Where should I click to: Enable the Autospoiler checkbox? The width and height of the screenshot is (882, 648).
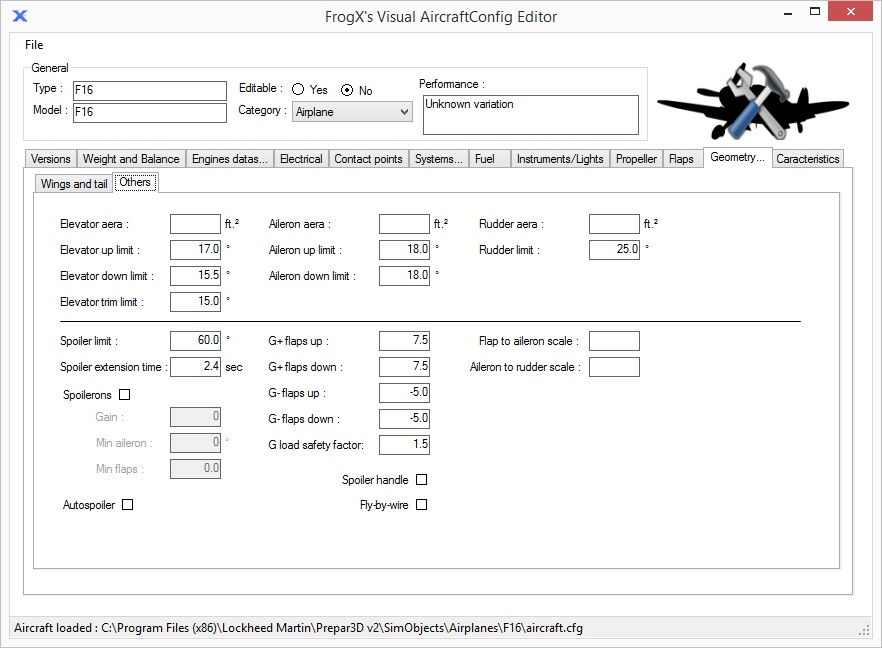(128, 505)
